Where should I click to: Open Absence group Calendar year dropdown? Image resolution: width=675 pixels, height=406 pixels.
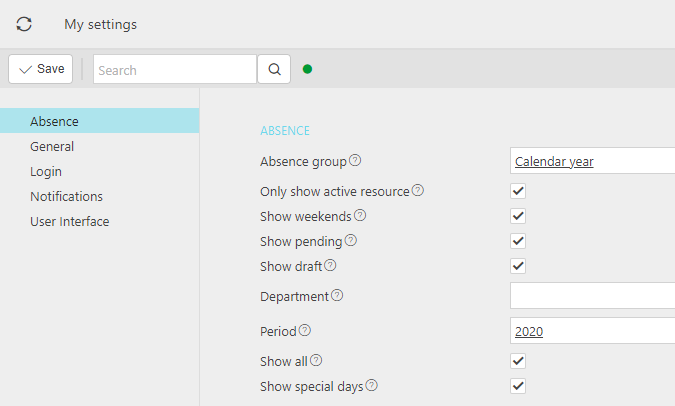coord(592,161)
